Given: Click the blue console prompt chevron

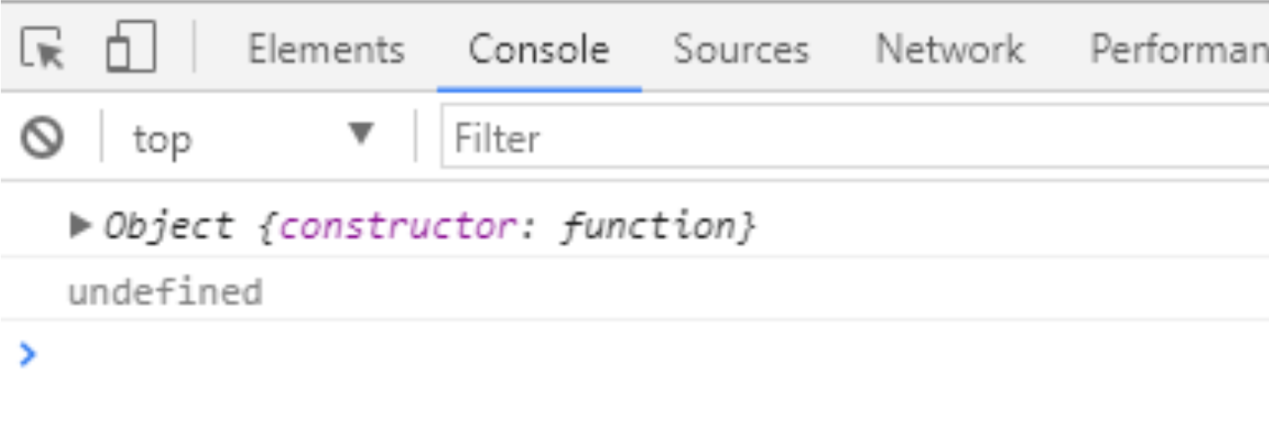Looking at the screenshot, I should point(28,353).
